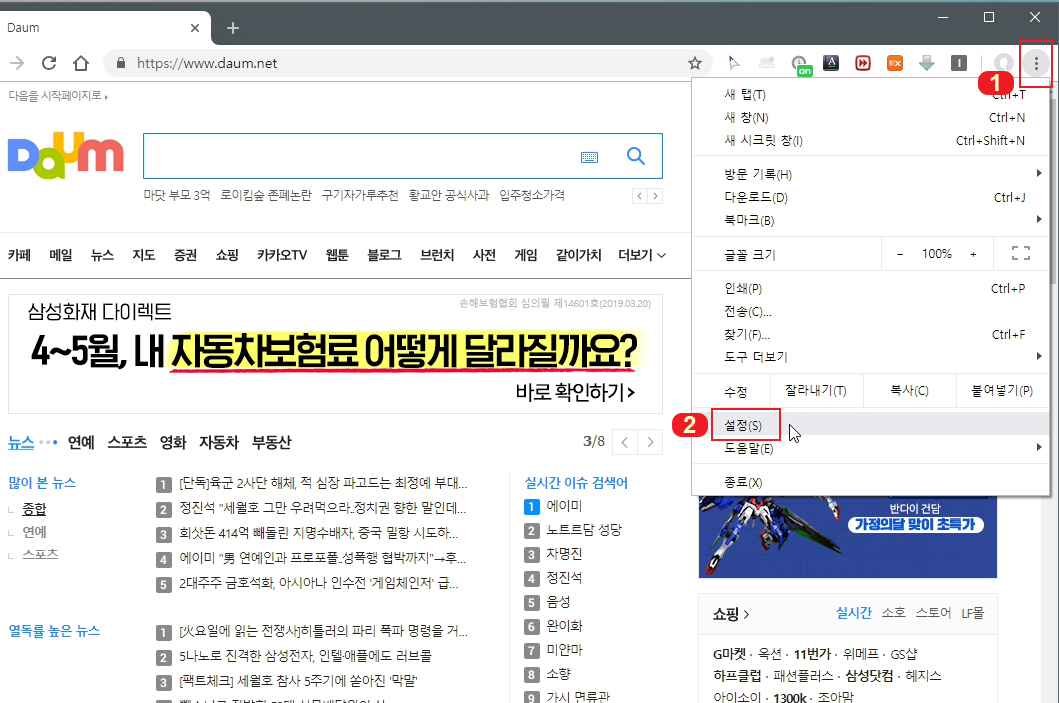Click the Gundam advertisement banner
Viewport: 1059px width, 703px height.
[848, 537]
